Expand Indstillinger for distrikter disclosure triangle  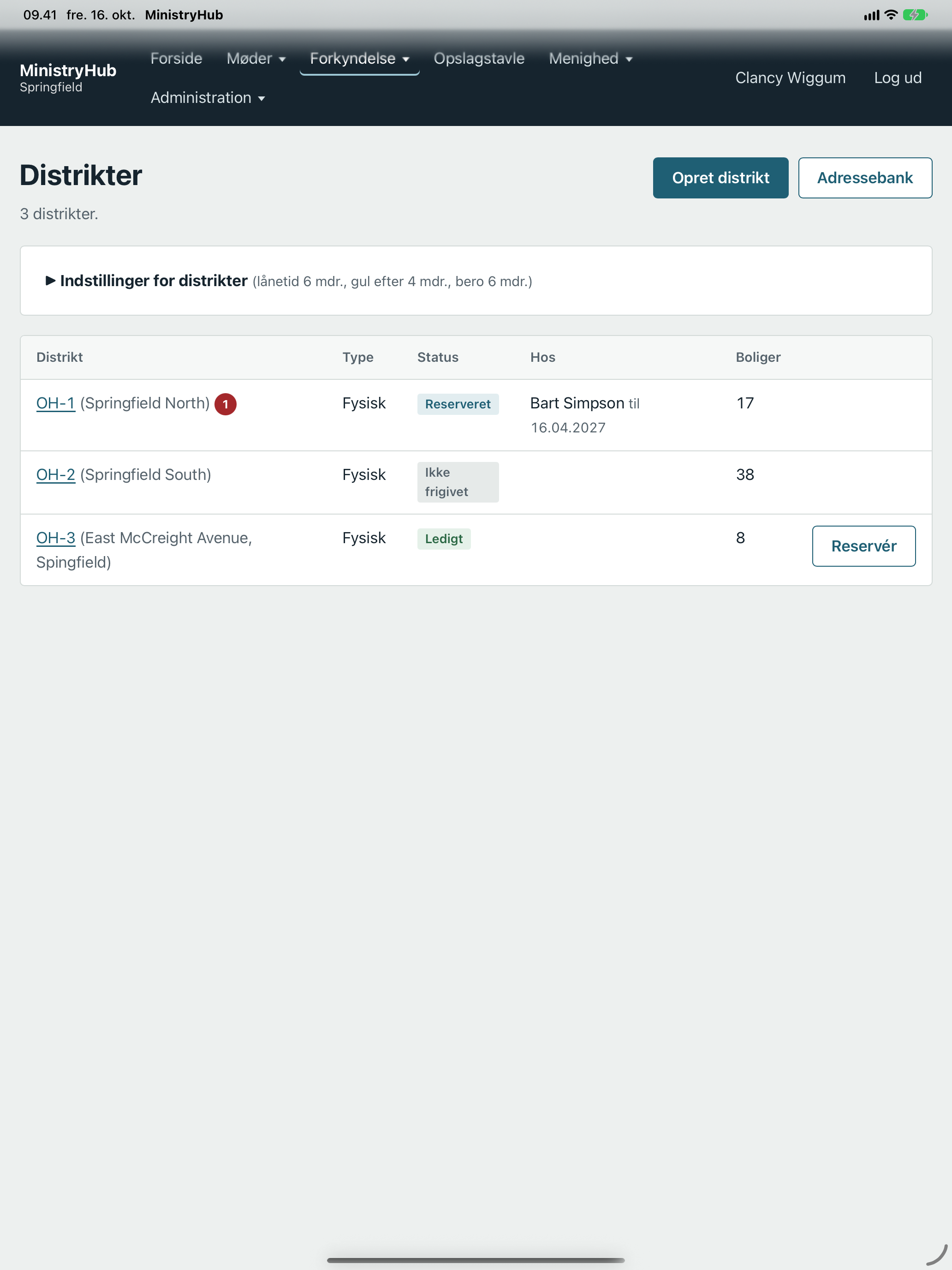click(x=50, y=281)
